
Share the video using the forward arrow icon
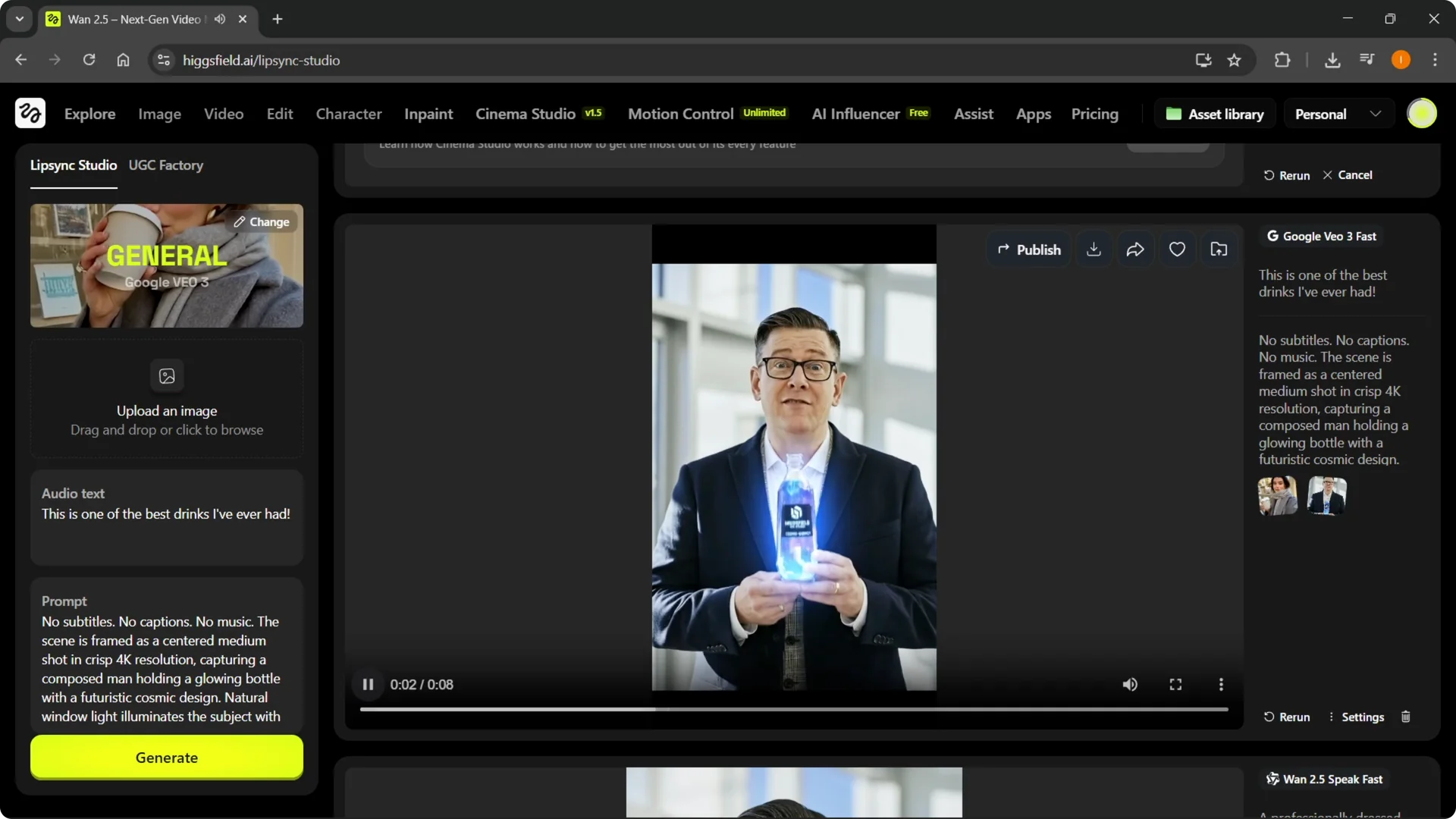tap(1135, 249)
